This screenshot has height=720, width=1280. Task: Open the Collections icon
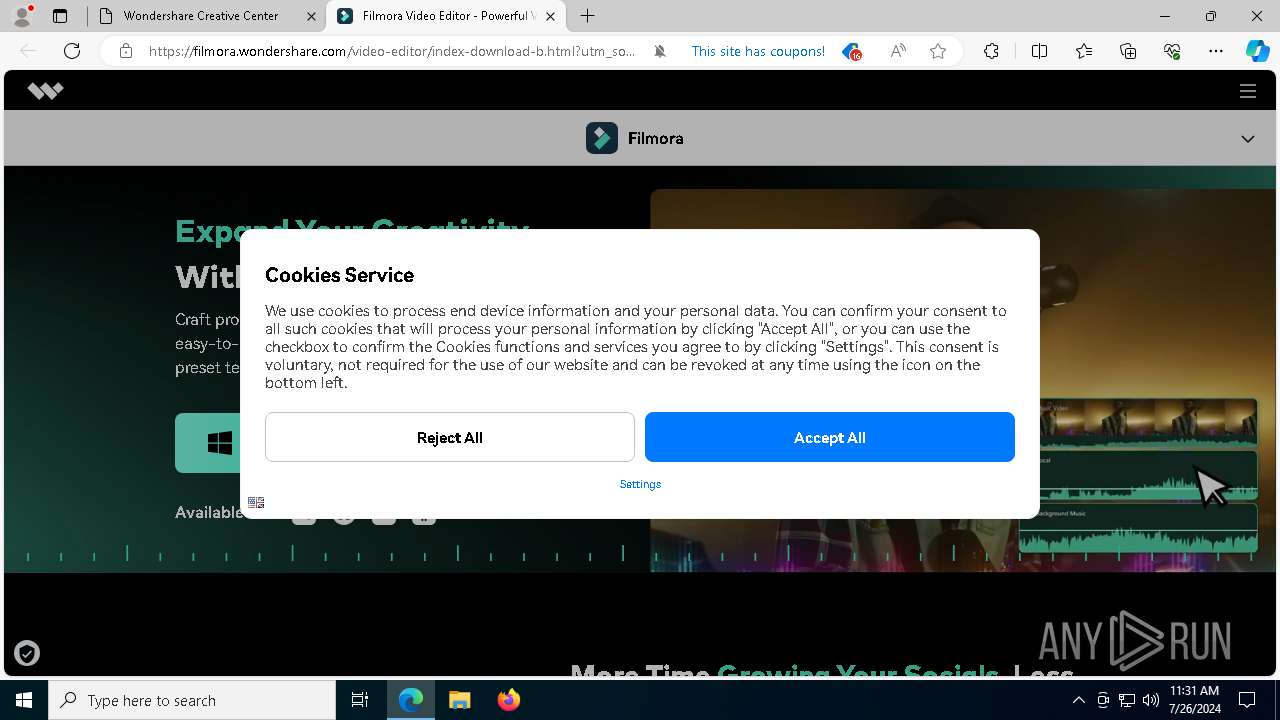tap(1128, 51)
